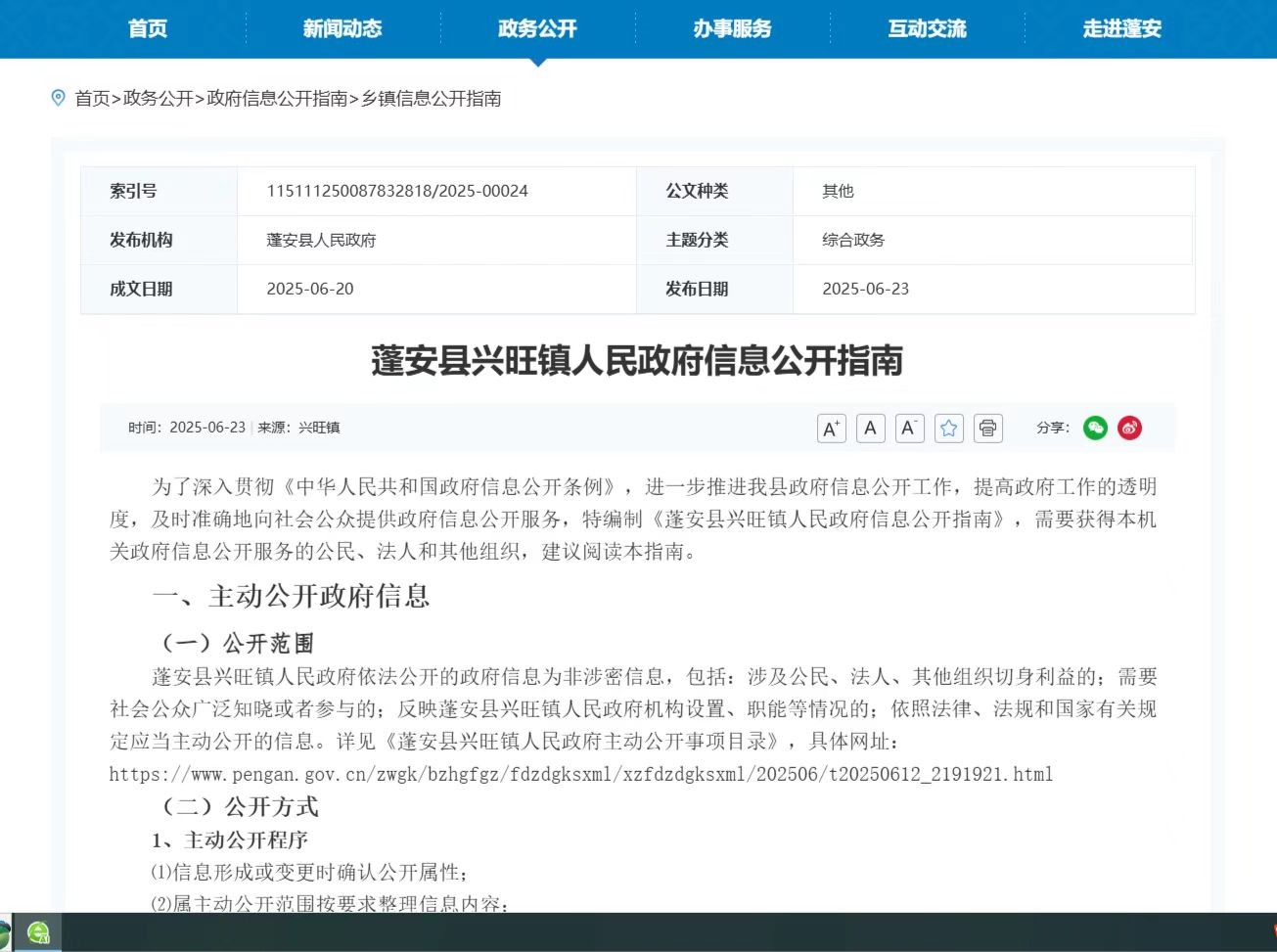
Task: Reset font size with middle A icon
Action: click(870, 429)
